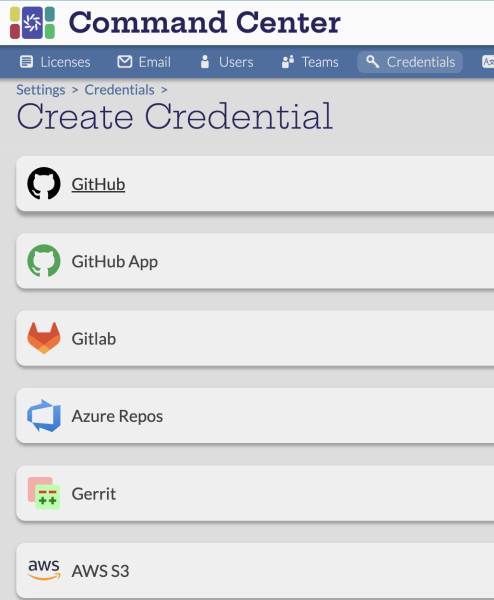Click the Gerrit diff icon
Screen dimensions: 494x600
click(x=44, y=493)
